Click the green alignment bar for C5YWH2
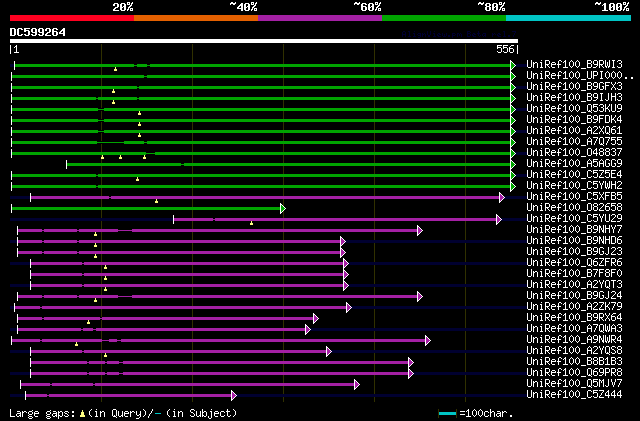The image size is (640, 421). [261, 187]
